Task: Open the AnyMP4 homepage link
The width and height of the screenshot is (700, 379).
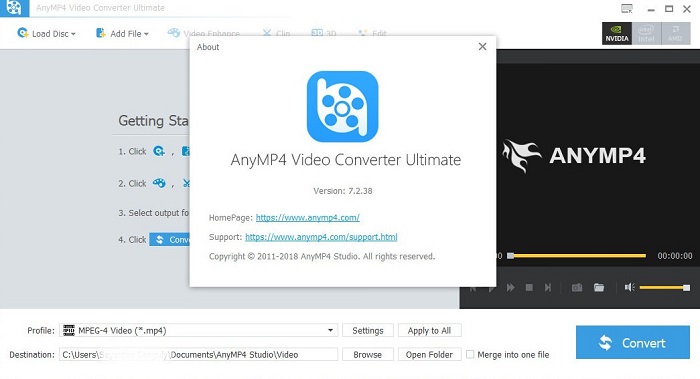Action: (308, 218)
